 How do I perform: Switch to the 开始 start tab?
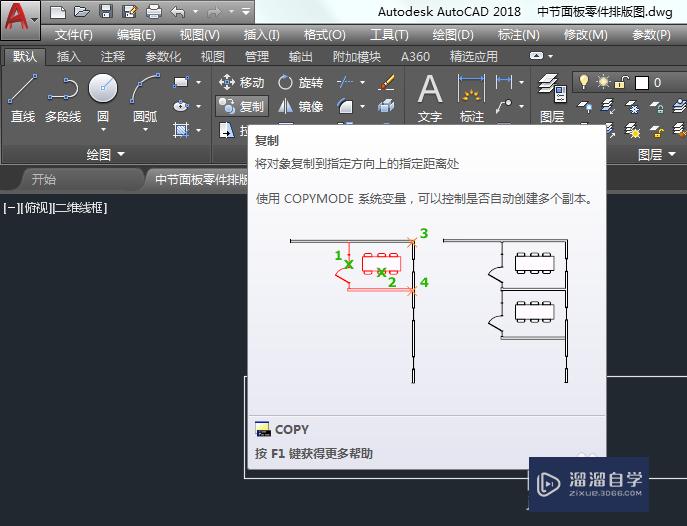click(x=43, y=179)
